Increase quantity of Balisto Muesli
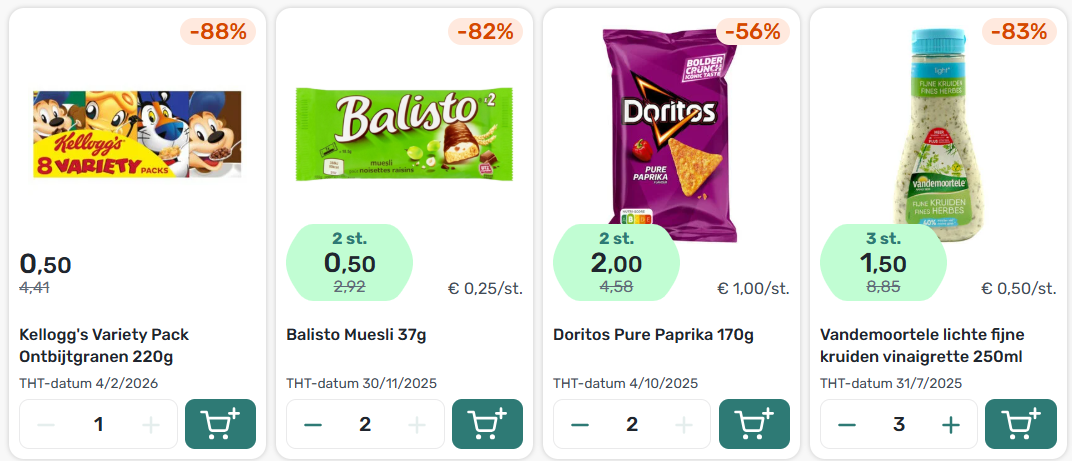This screenshot has height=461, width=1072. click(416, 425)
